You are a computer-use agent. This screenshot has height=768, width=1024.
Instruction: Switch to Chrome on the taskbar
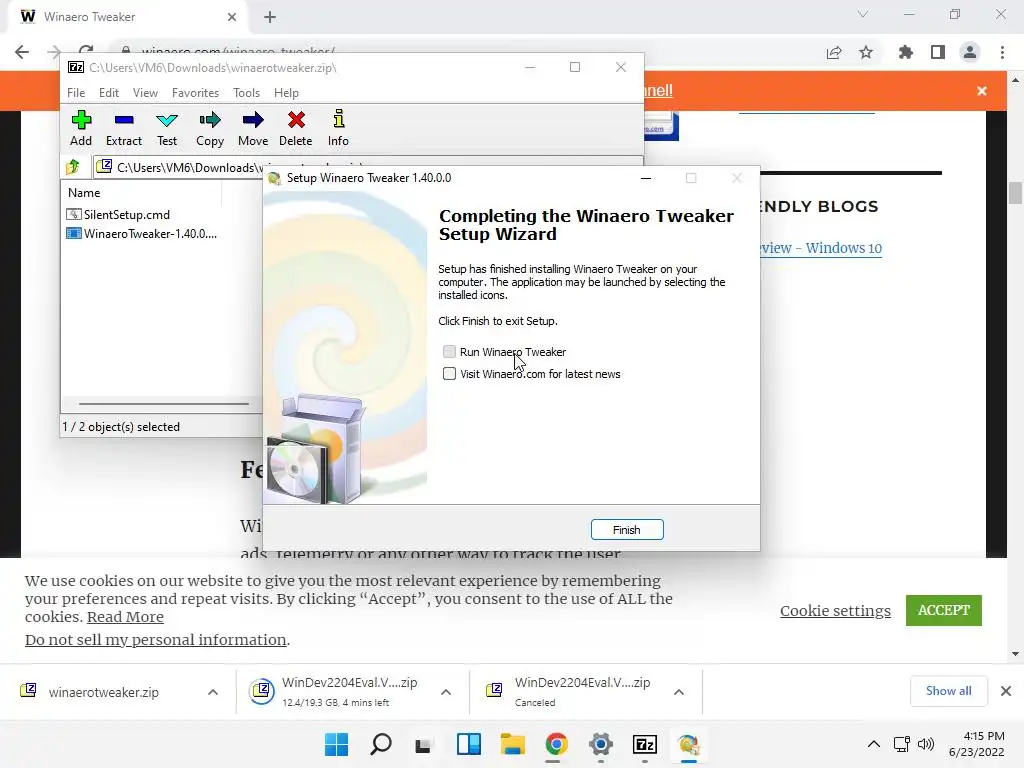coord(556,744)
